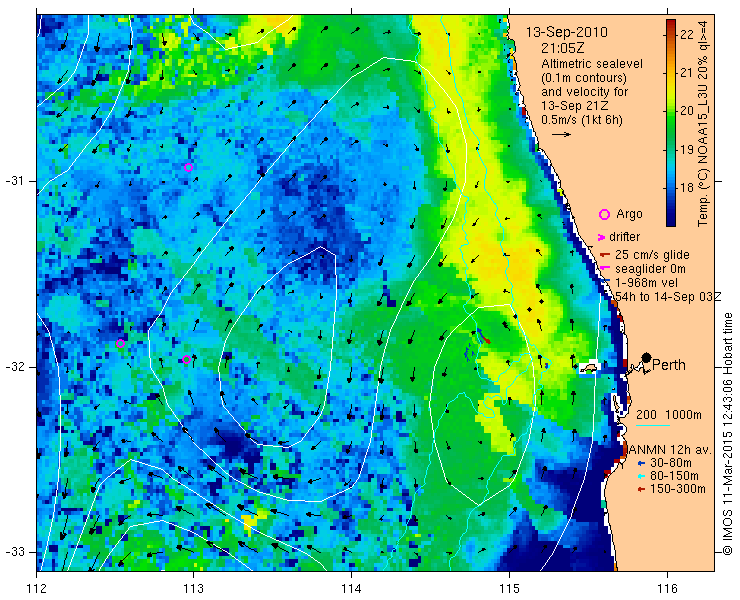Click the Argo float circle near -31 latitude
This screenshot has height=600, width=740.
[188, 167]
